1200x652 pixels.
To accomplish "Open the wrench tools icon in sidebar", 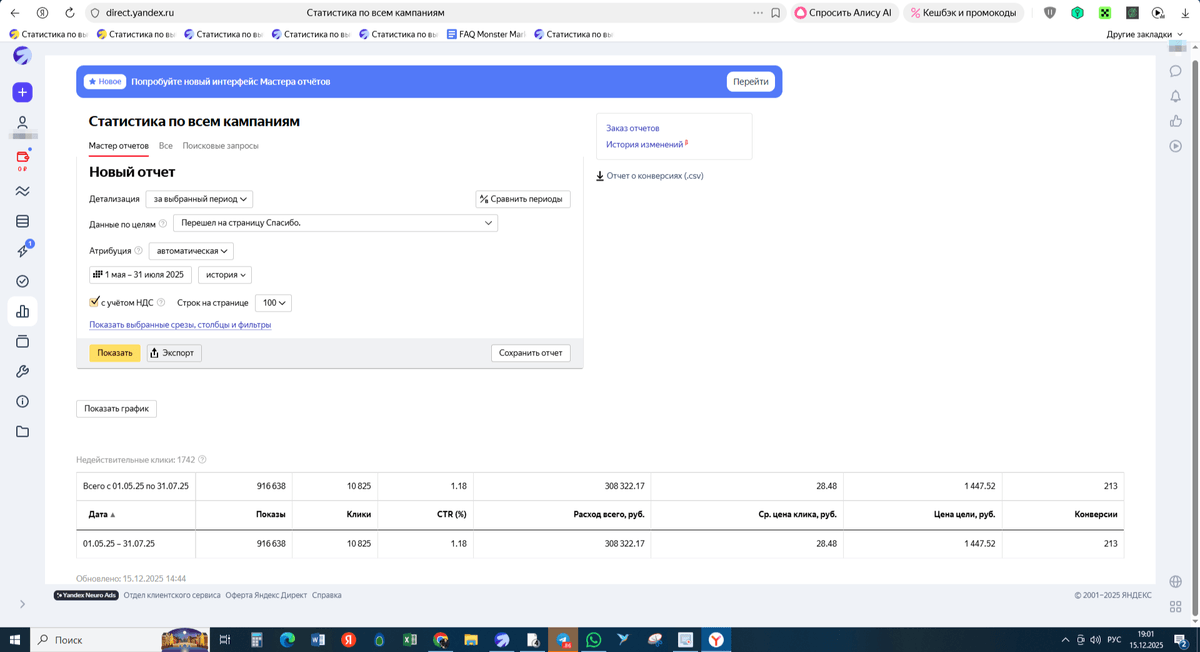I will point(22,371).
